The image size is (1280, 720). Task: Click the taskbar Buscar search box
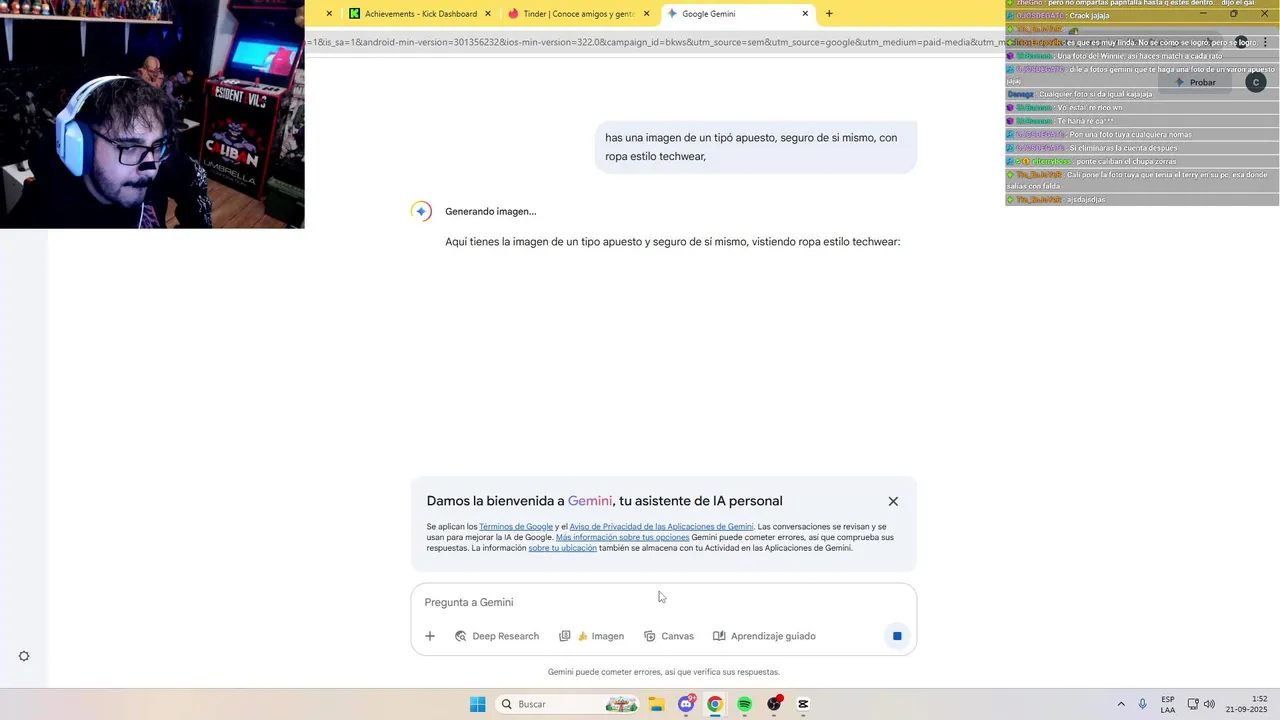[x=569, y=704]
